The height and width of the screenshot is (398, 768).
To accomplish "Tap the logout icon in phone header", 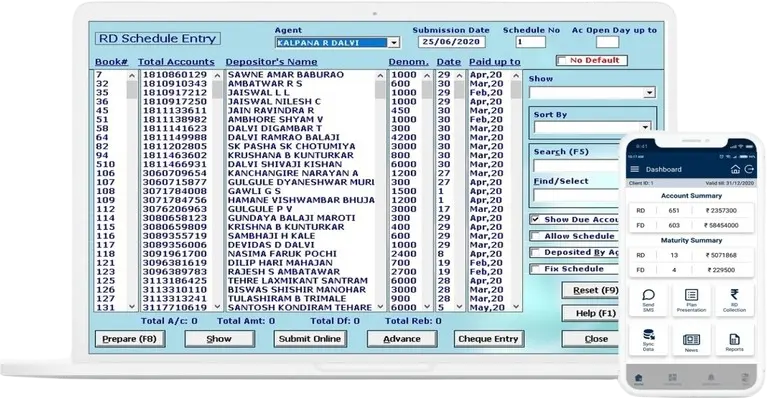I will coord(749,169).
